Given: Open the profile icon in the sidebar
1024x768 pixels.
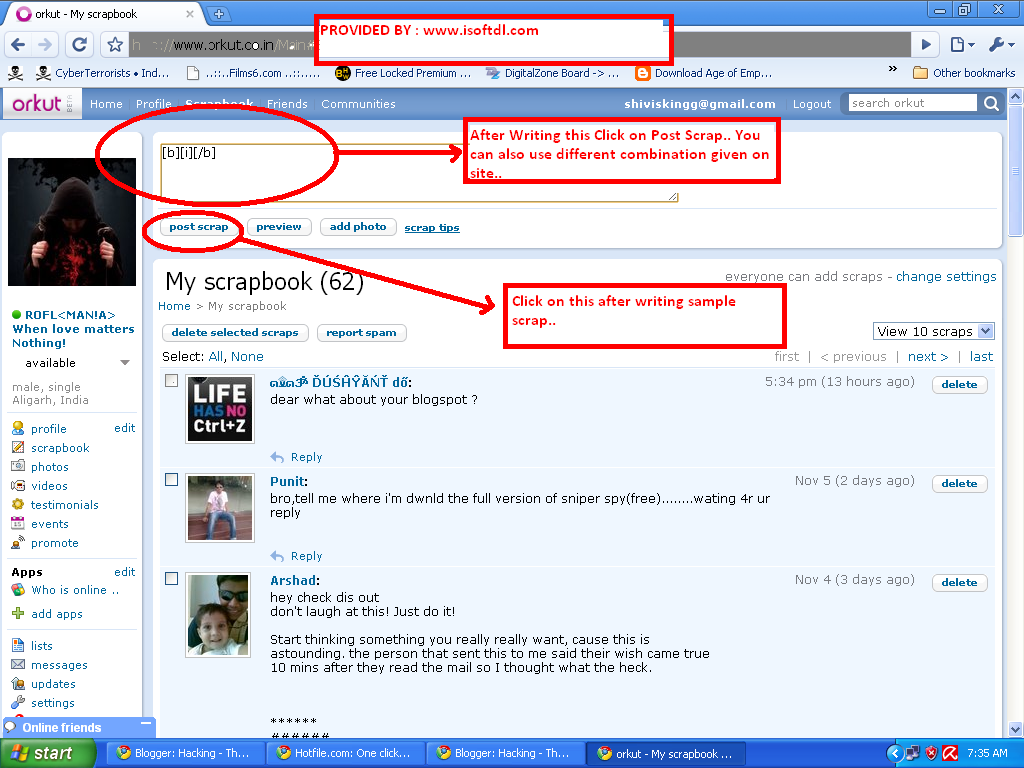Looking at the screenshot, I should click(19, 427).
